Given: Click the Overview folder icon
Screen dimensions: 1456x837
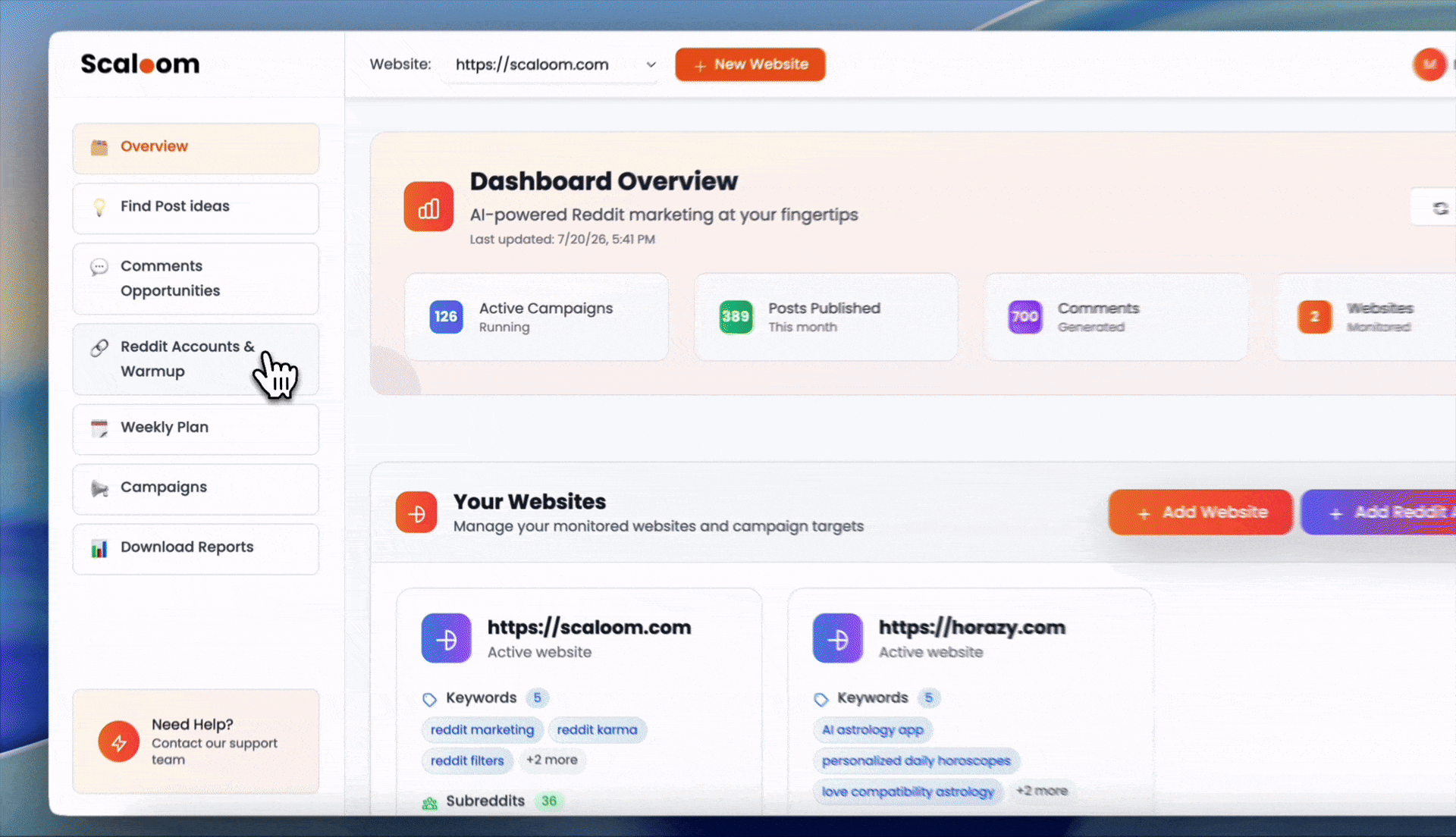Looking at the screenshot, I should point(99,147).
